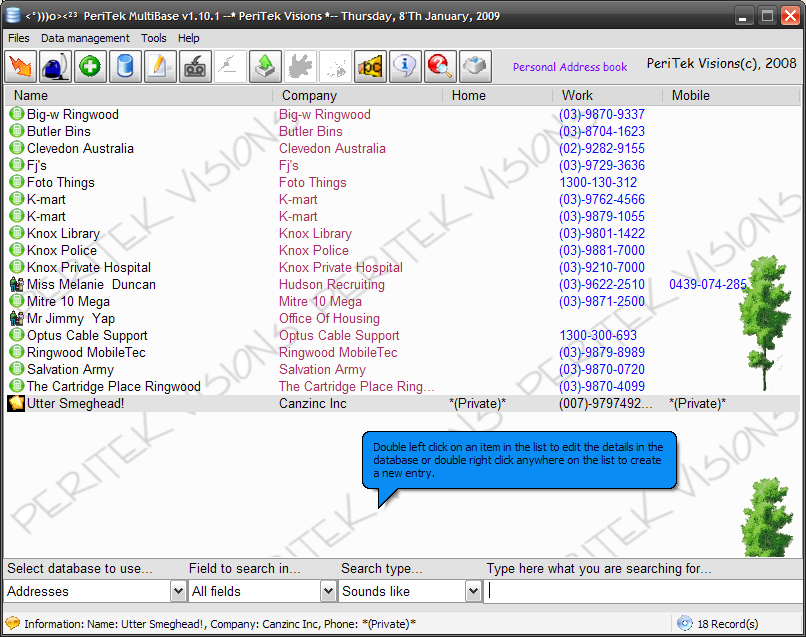Viewport: 806px width, 637px height.
Task: Click the green icon beside Salvation Army name
Action: click(17, 369)
